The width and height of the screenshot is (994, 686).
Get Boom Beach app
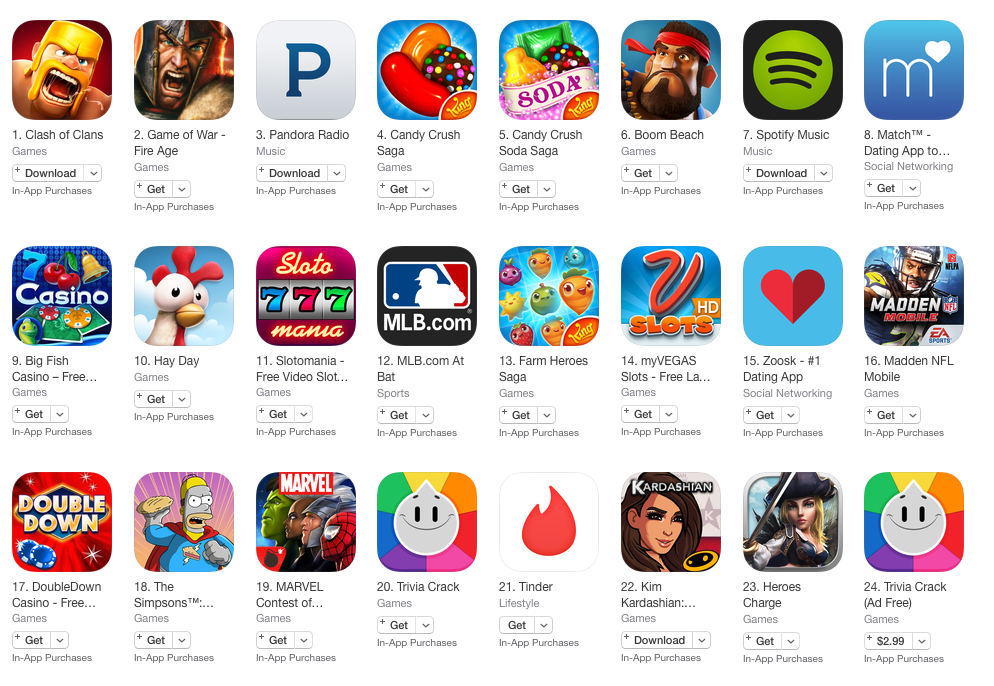pyautogui.click(x=641, y=173)
